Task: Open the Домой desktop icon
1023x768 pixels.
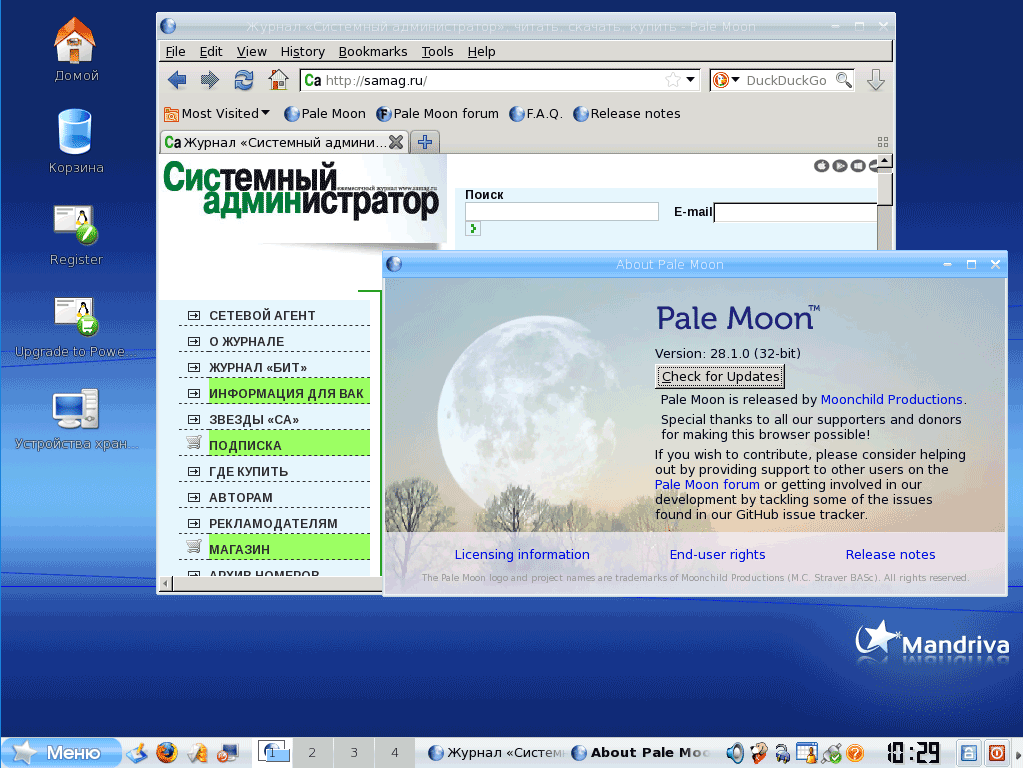Action: [x=76, y=50]
